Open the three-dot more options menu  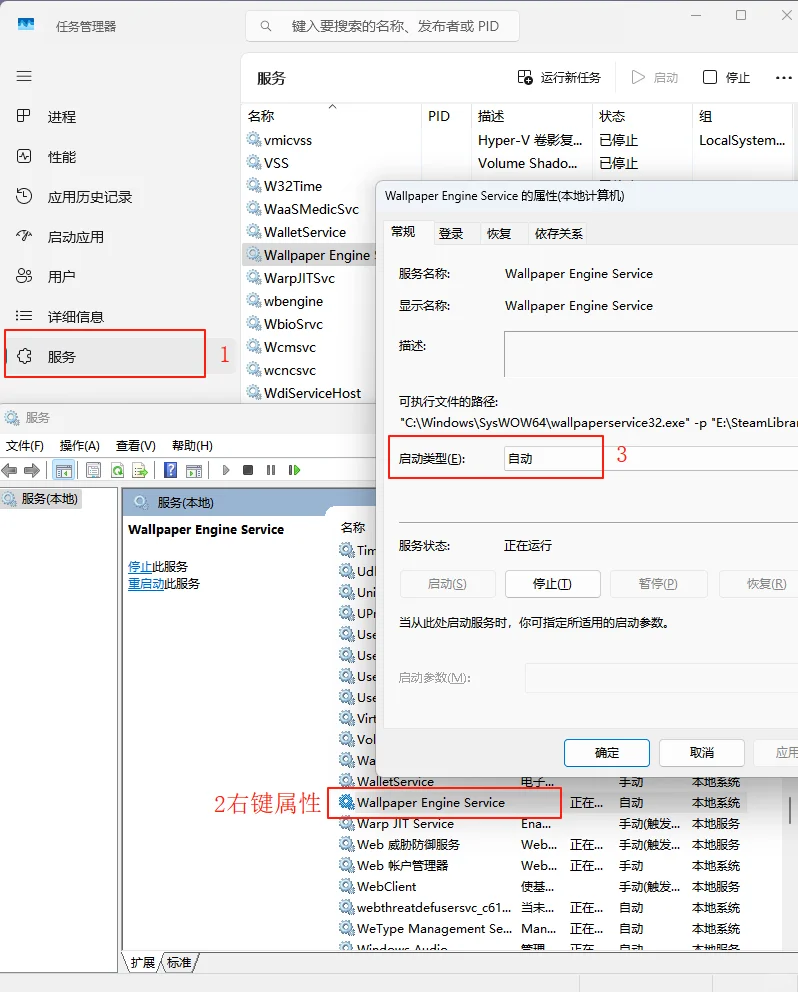click(x=783, y=77)
